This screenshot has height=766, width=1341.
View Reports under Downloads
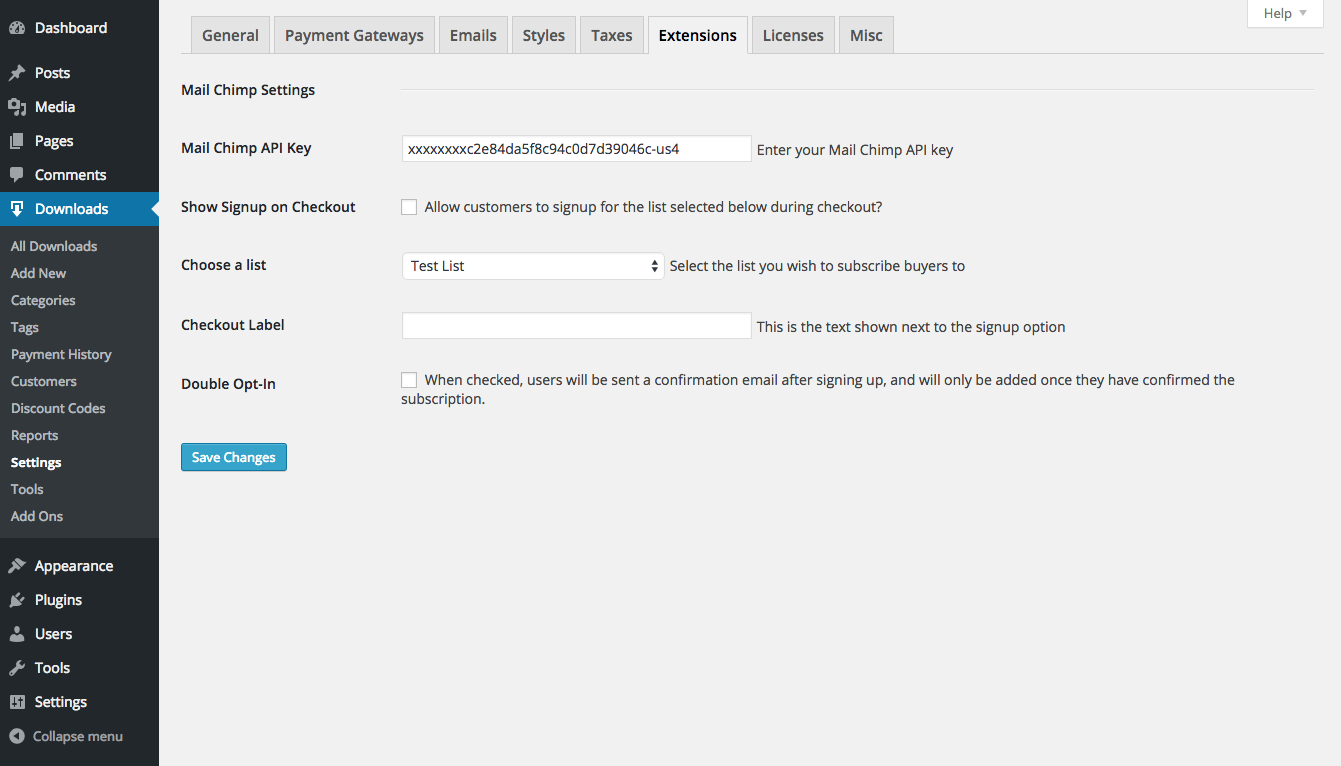tap(35, 435)
